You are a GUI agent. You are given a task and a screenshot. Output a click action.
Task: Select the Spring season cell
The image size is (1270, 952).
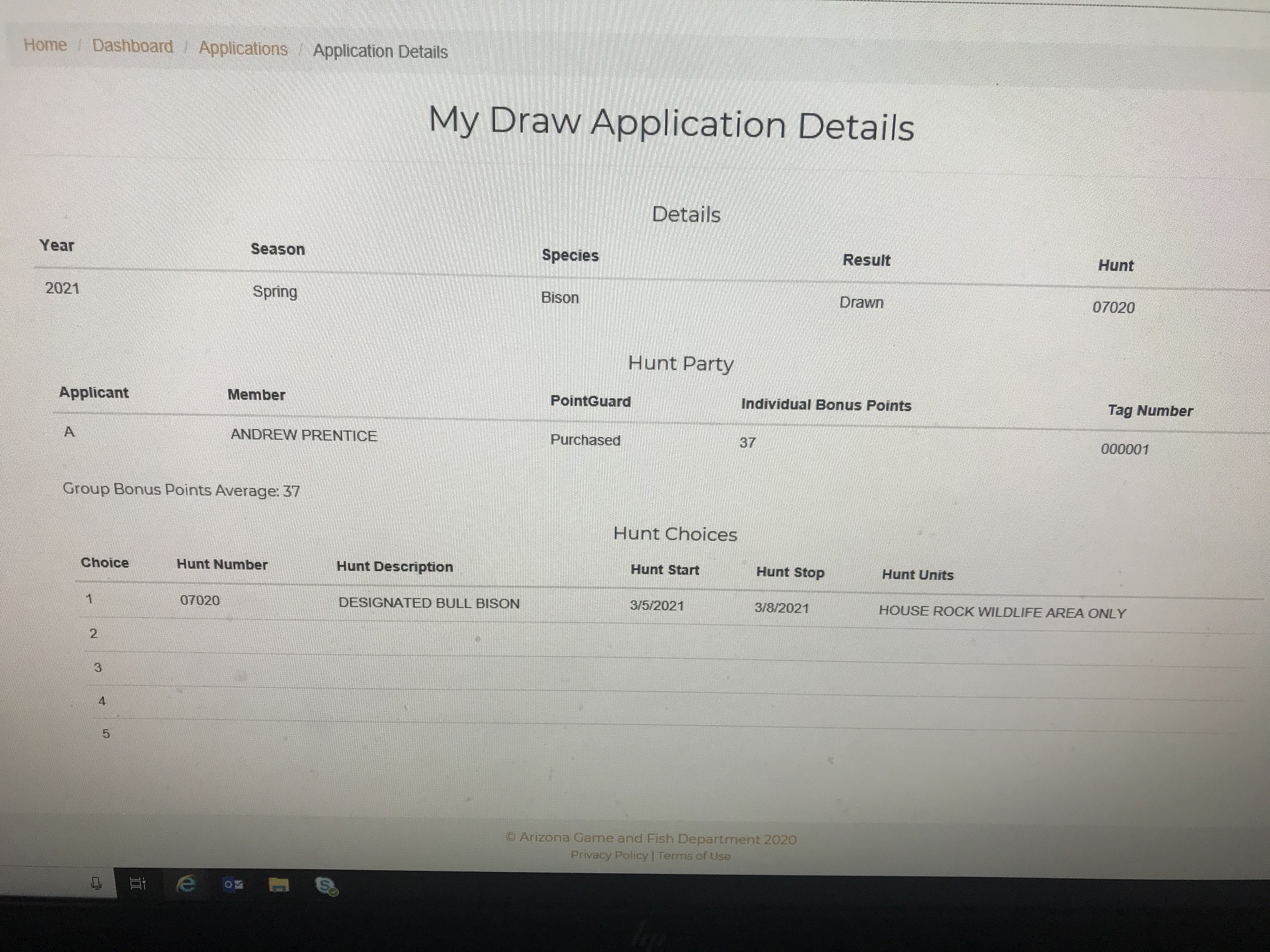275,292
